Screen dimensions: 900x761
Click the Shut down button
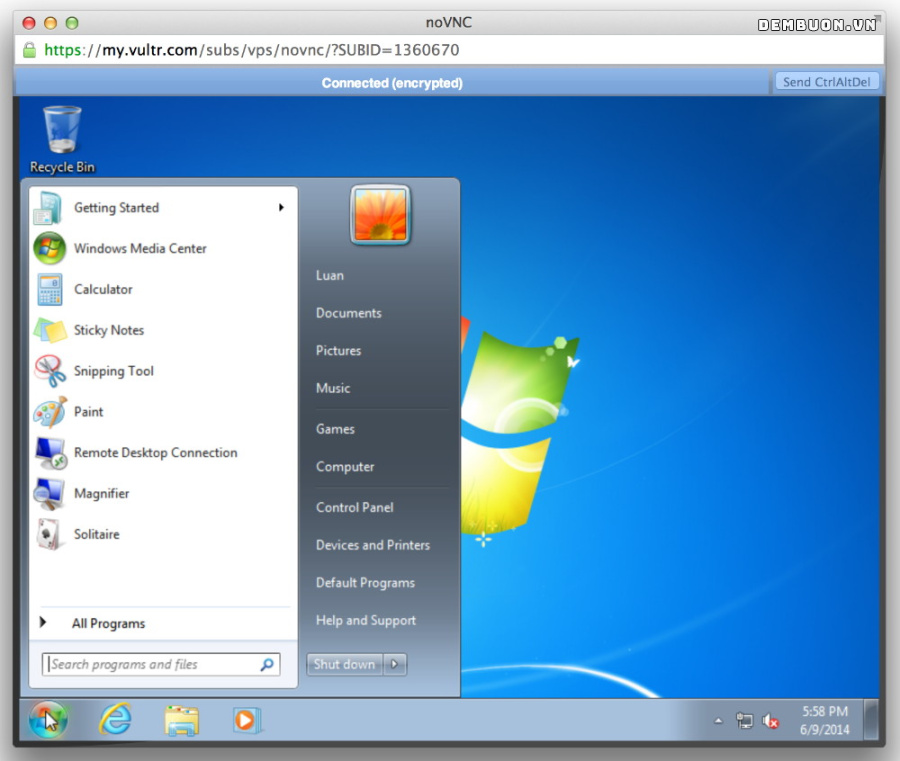(344, 664)
